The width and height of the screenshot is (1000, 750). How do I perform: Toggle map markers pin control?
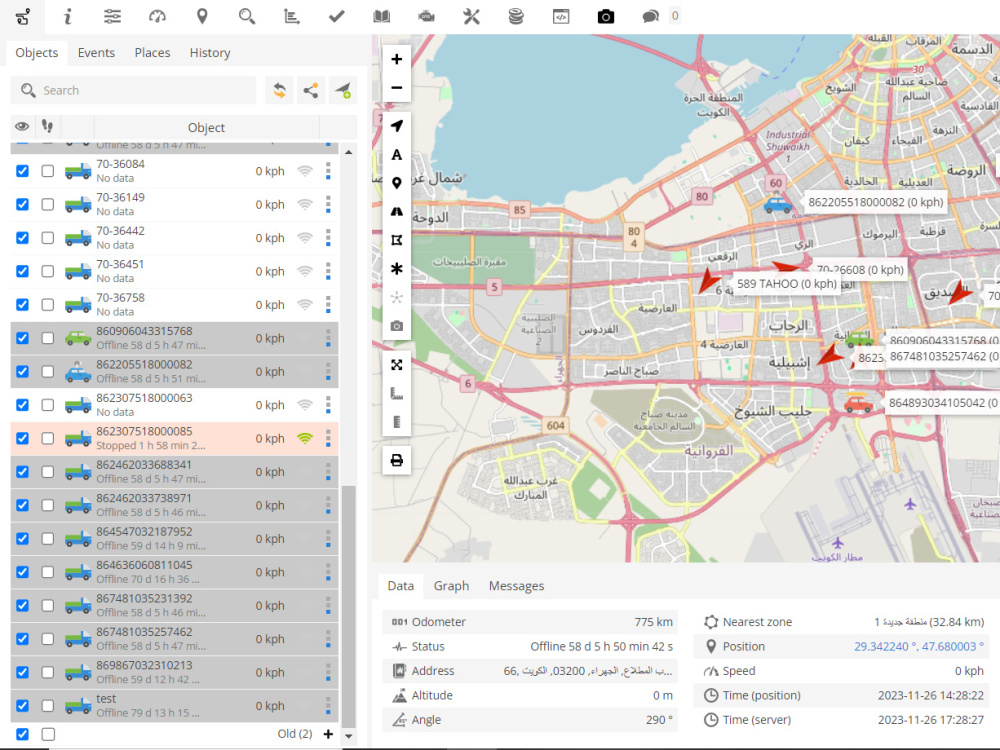(397, 183)
